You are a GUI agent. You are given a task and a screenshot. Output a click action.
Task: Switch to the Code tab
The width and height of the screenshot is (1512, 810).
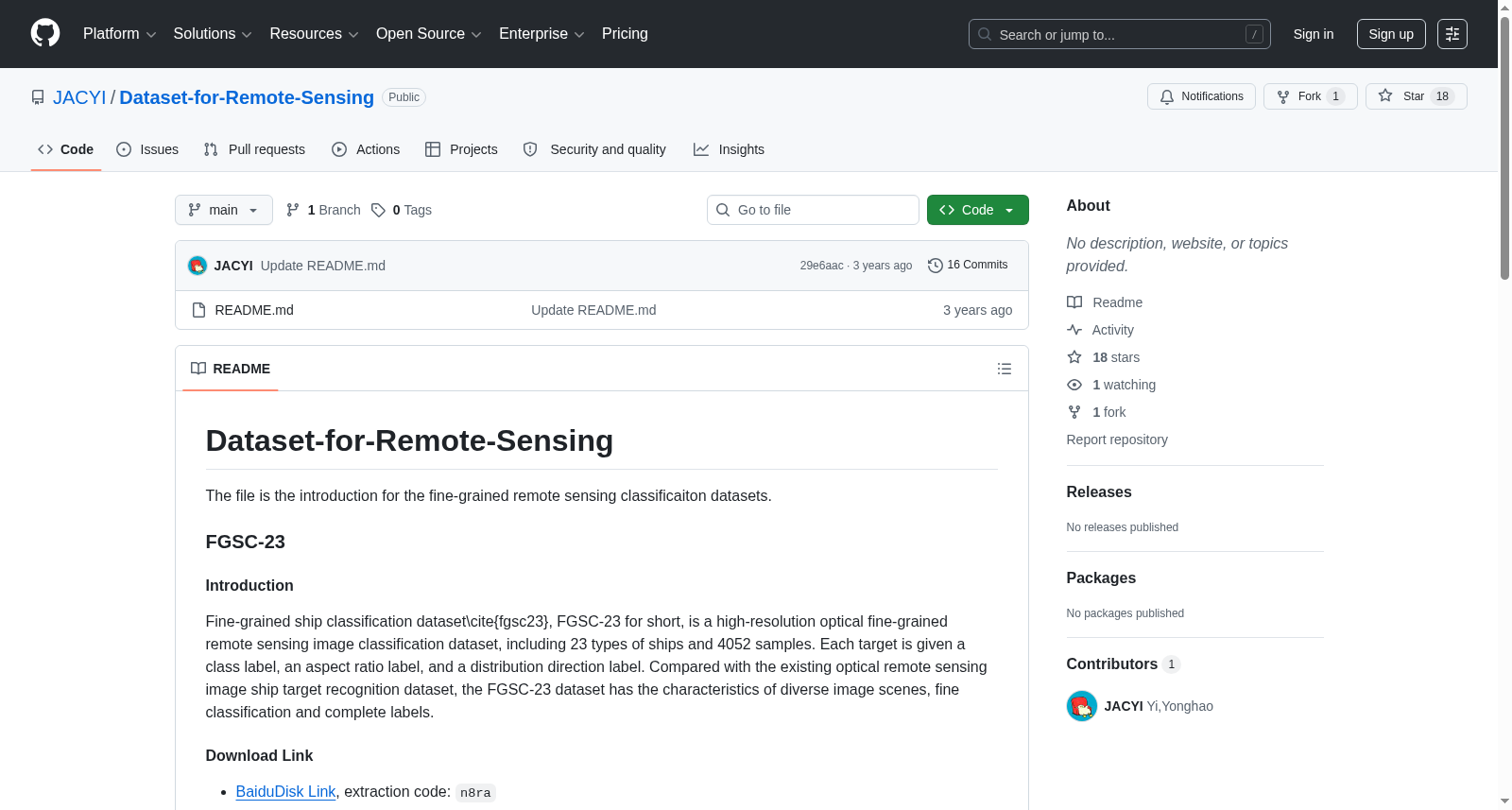pyautogui.click(x=66, y=149)
